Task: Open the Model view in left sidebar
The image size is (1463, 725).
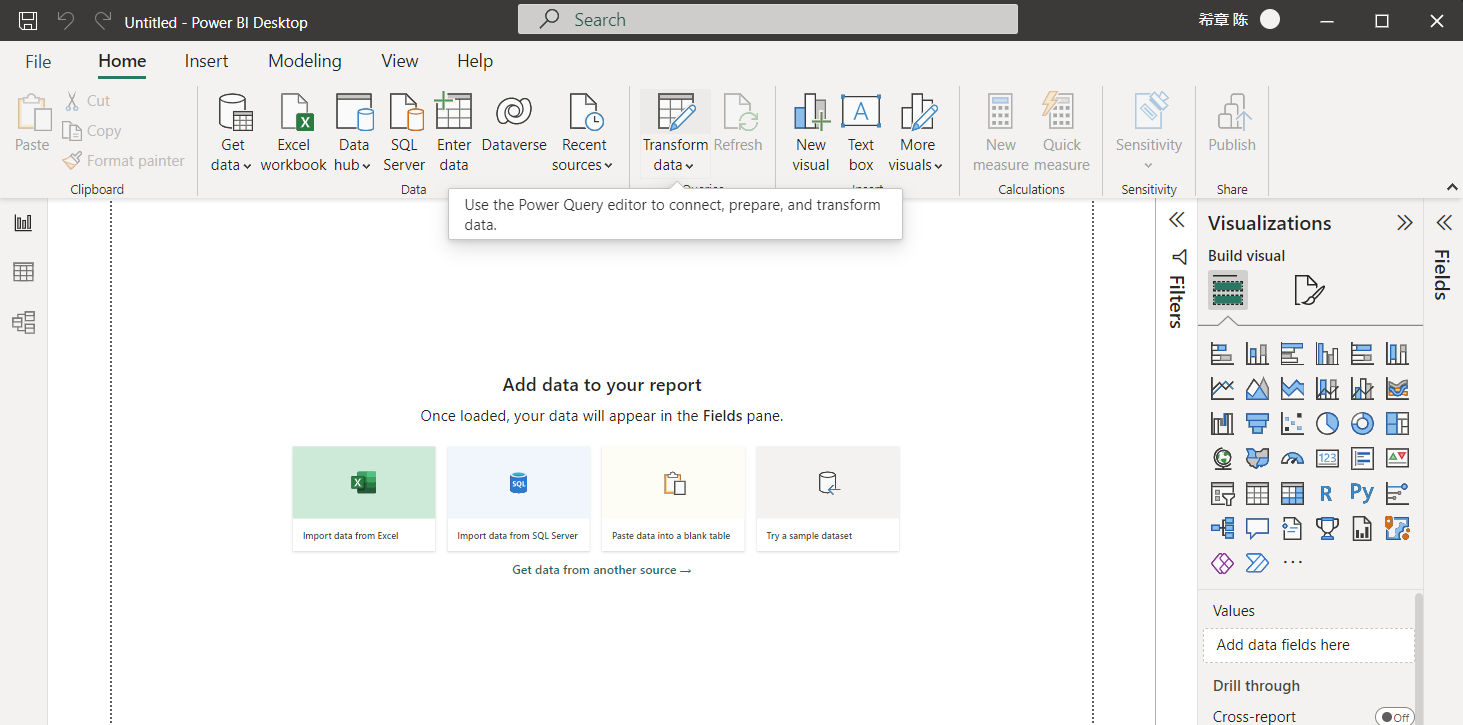Action: (x=23, y=322)
